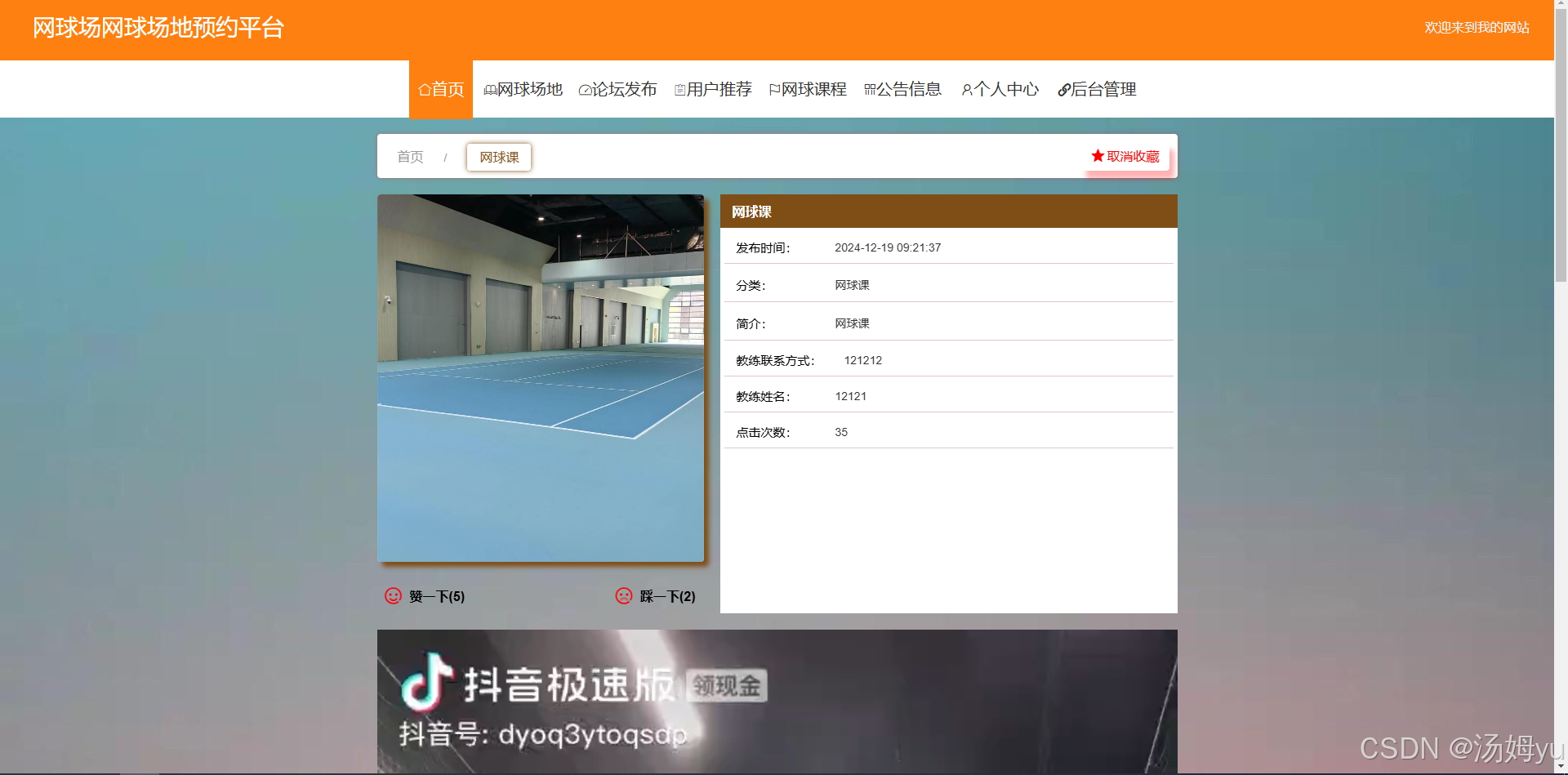The image size is (1568, 775).
Task: Click 踩一下(2) dislike button
Action: point(656,596)
